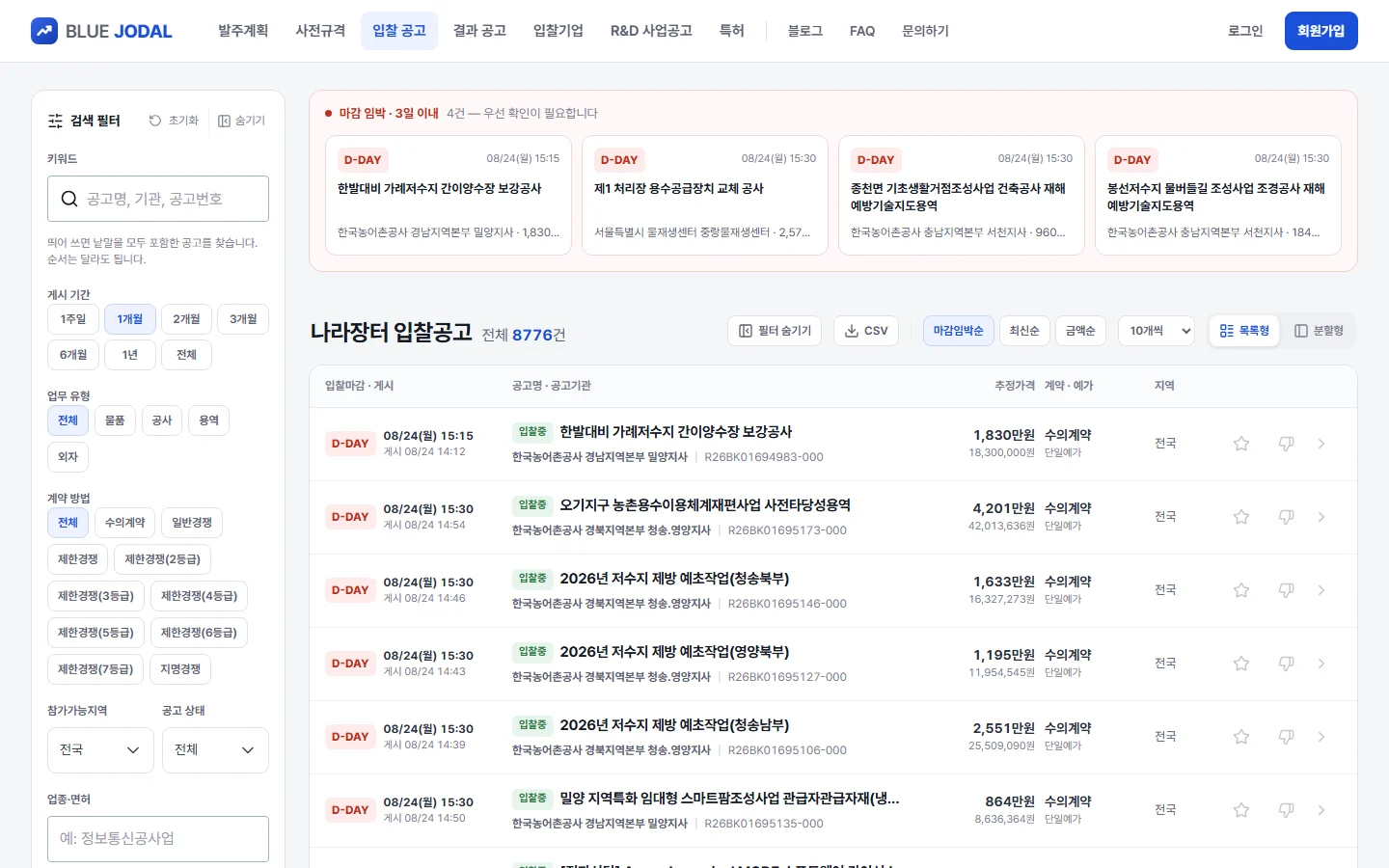Filter work type by 용역
The image size is (1389, 868).
click(x=209, y=420)
